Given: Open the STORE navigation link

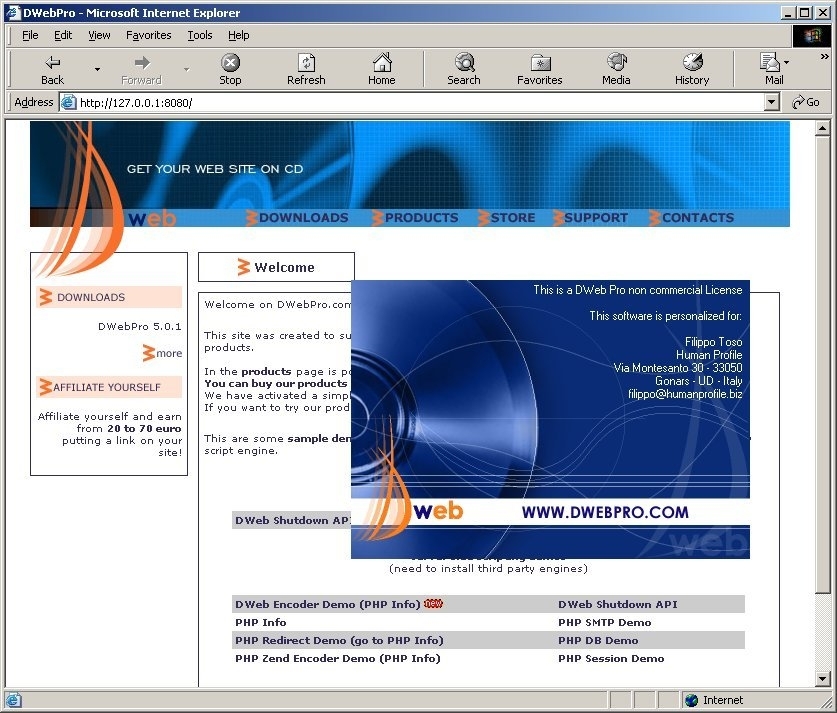Looking at the screenshot, I should (507, 218).
